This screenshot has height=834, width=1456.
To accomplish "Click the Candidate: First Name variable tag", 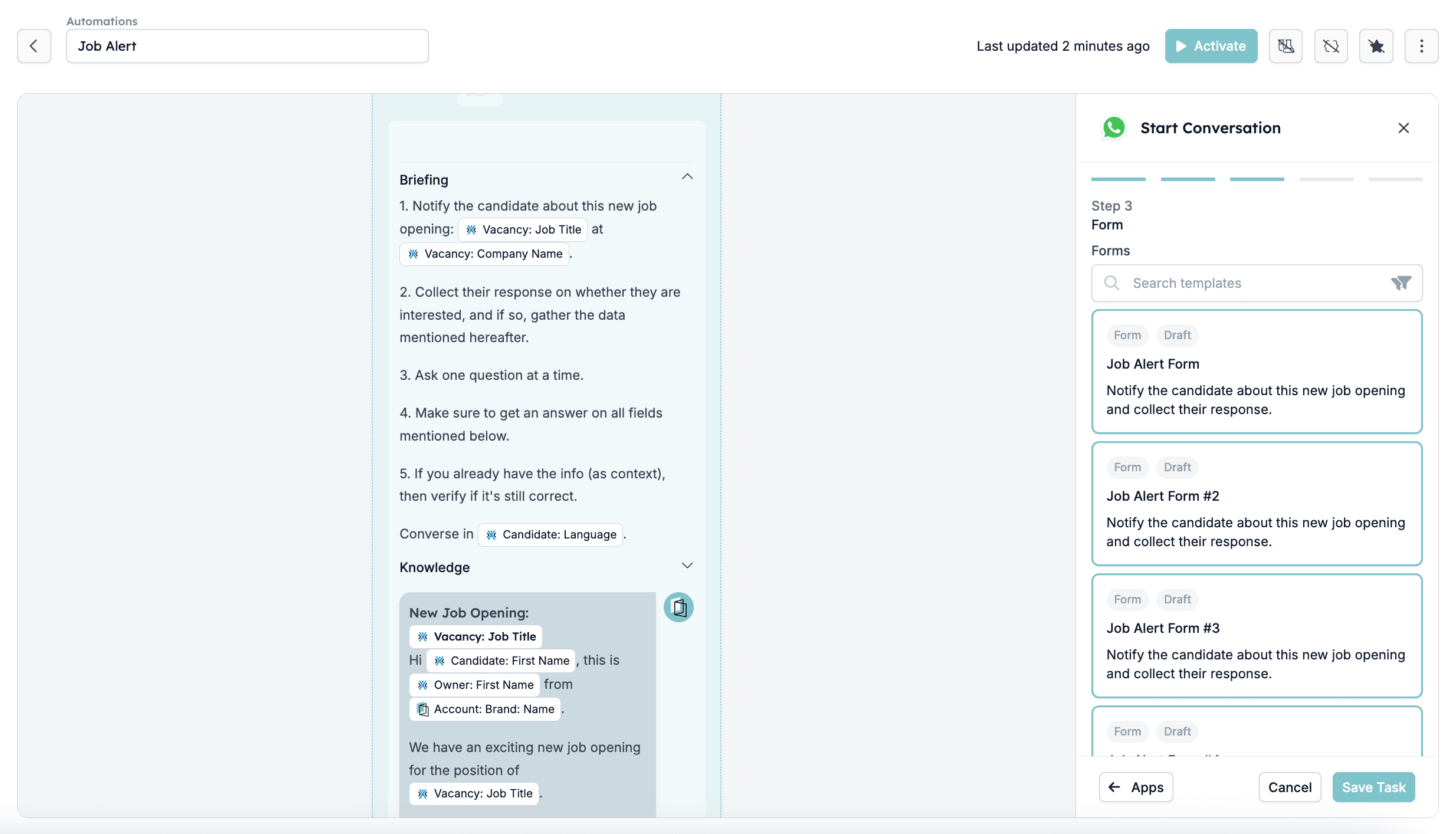I will tap(501, 661).
